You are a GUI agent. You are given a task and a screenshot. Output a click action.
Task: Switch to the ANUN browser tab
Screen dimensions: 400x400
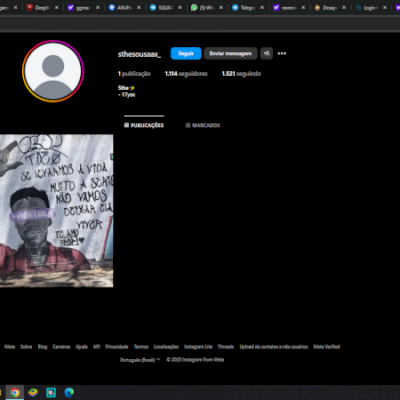(124, 7)
